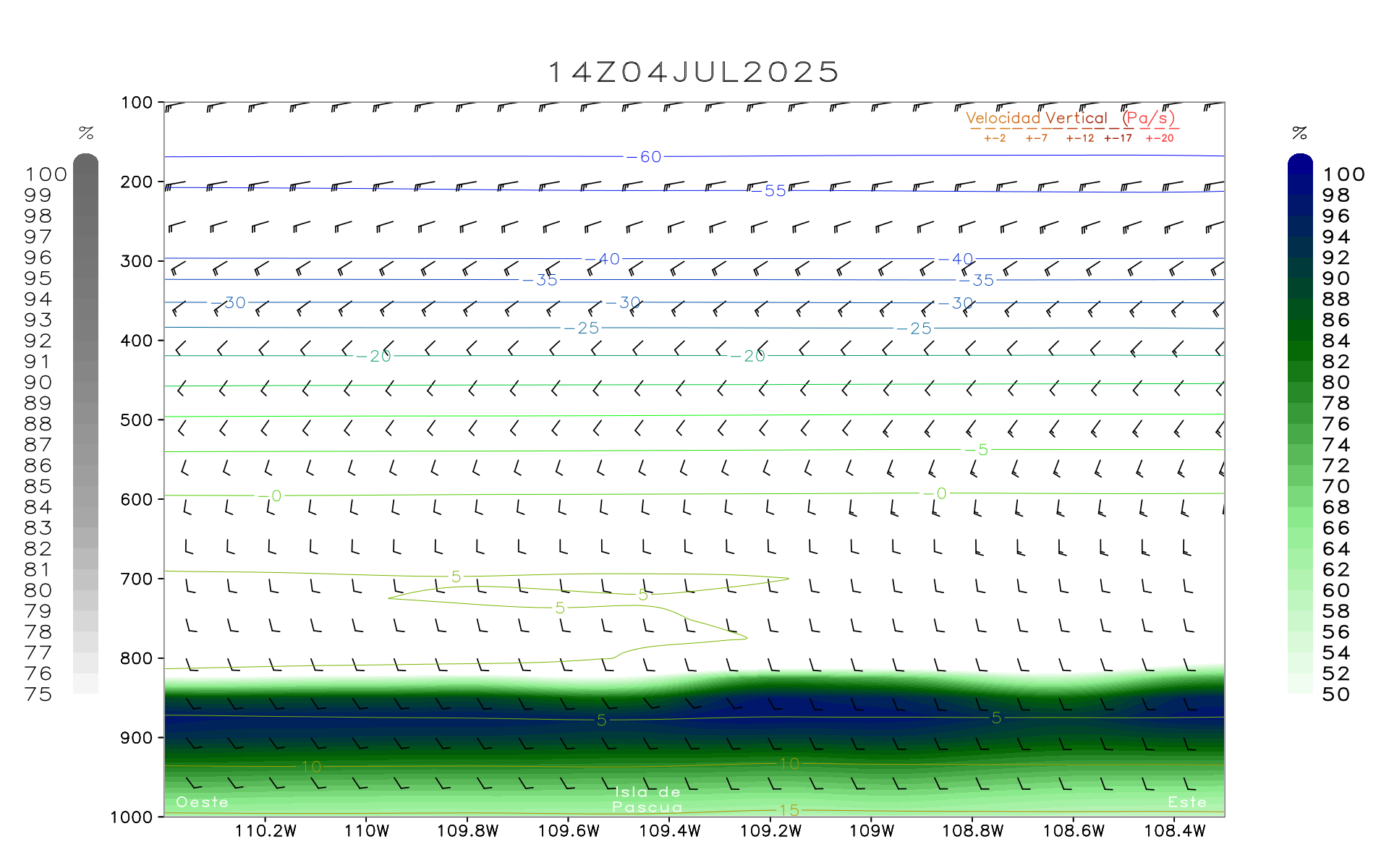Click the -60 contour label
Viewport: 1389px width, 868px height.
(x=644, y=157)
